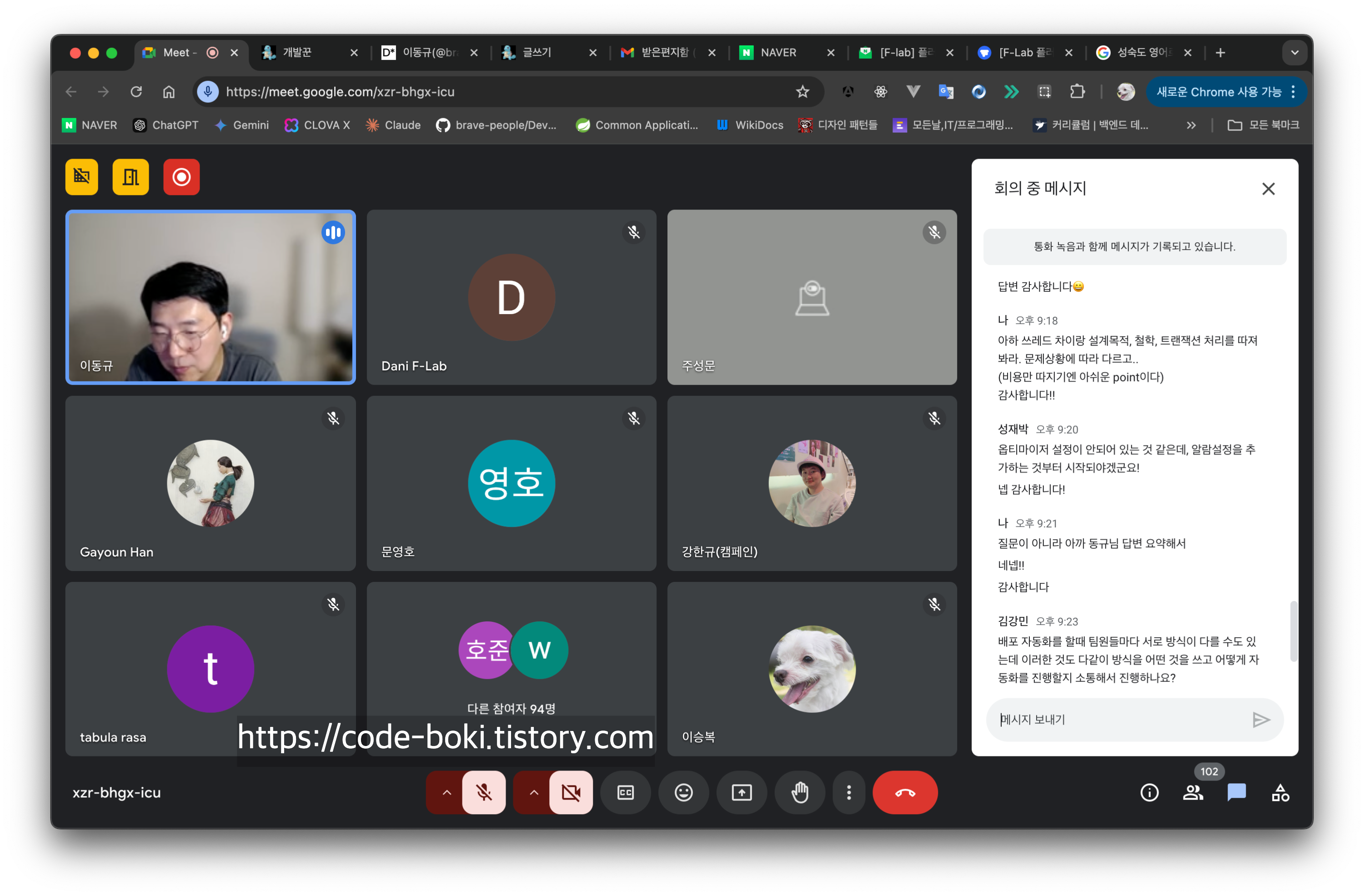Open the activities shapes icon
1364x896 pixels.
click(1280, 792)
